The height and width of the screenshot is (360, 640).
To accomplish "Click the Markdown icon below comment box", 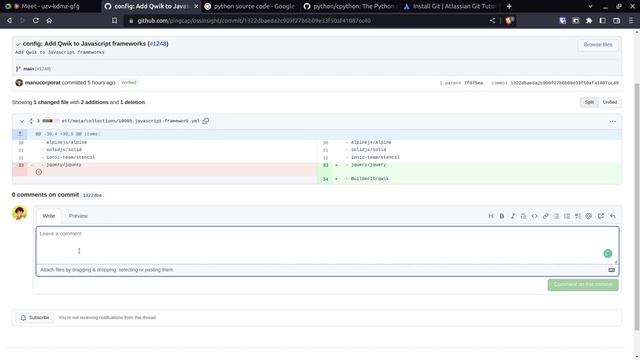I will pyautogui.click(x=611, y=270).
